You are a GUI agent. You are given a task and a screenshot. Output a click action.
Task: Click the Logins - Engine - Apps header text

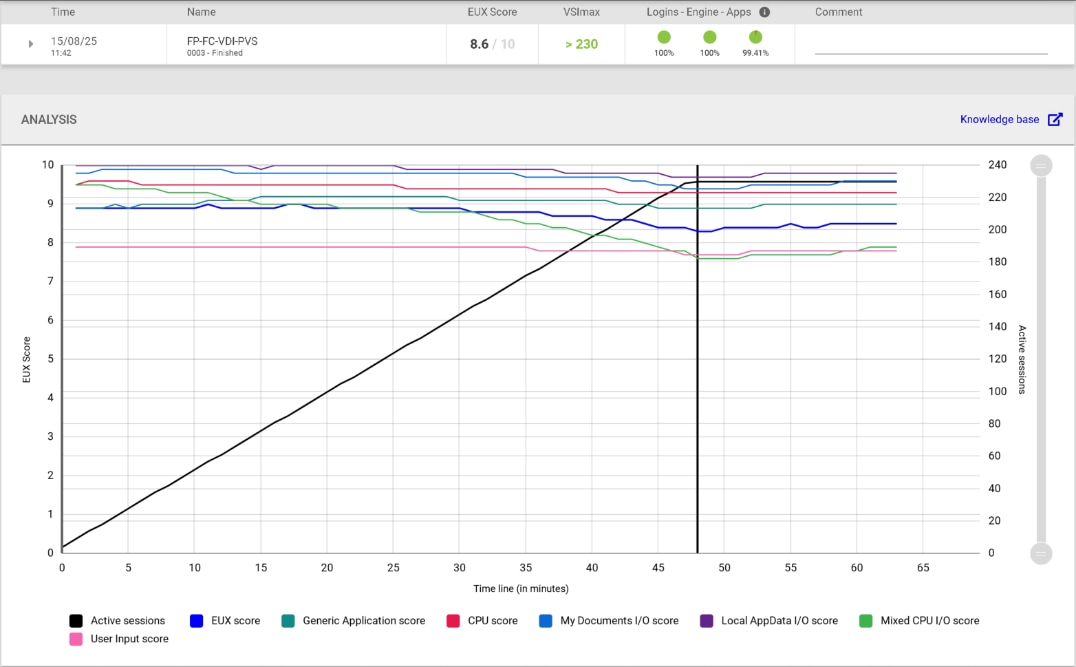[x=699, y=12]
